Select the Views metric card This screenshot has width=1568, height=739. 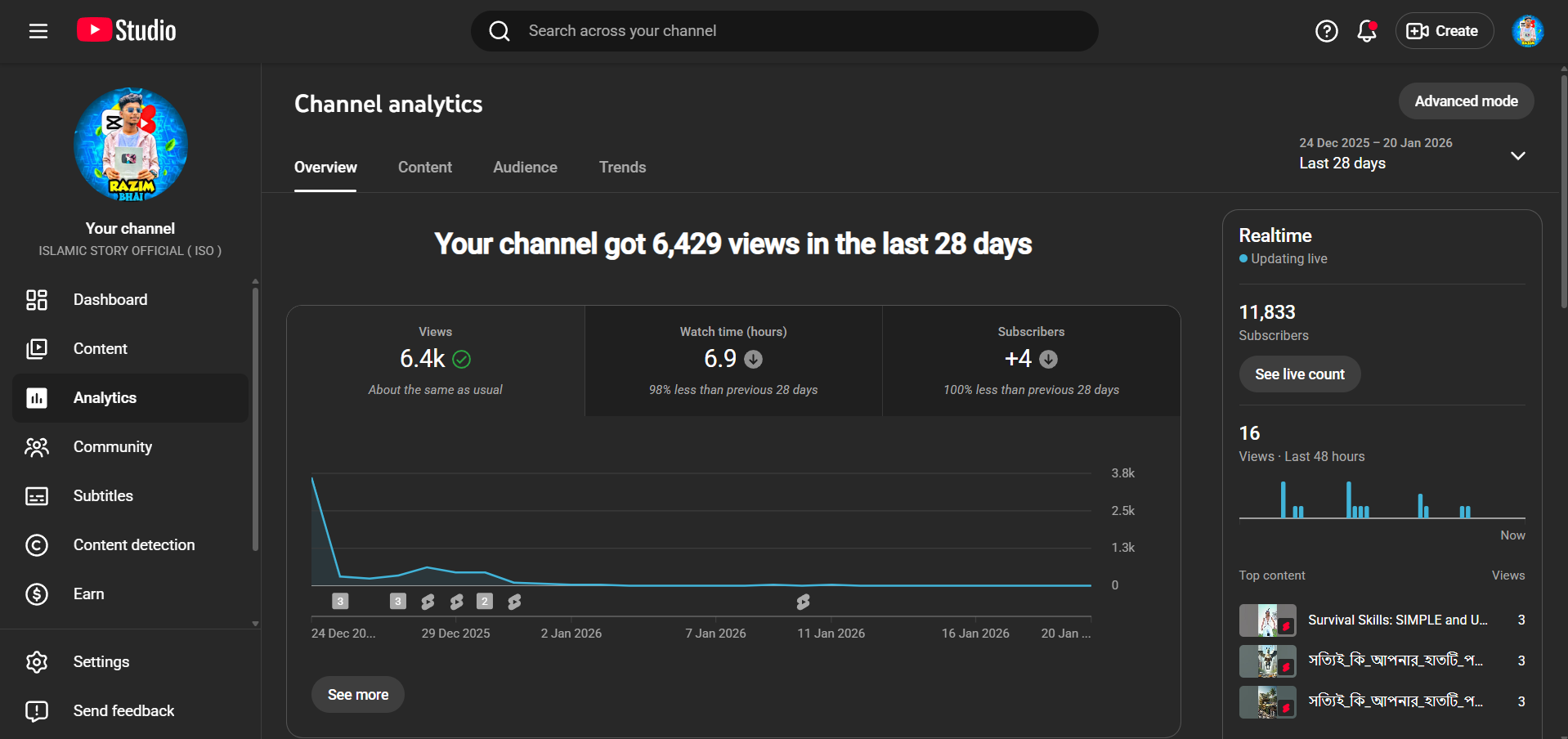click(435, 361)
